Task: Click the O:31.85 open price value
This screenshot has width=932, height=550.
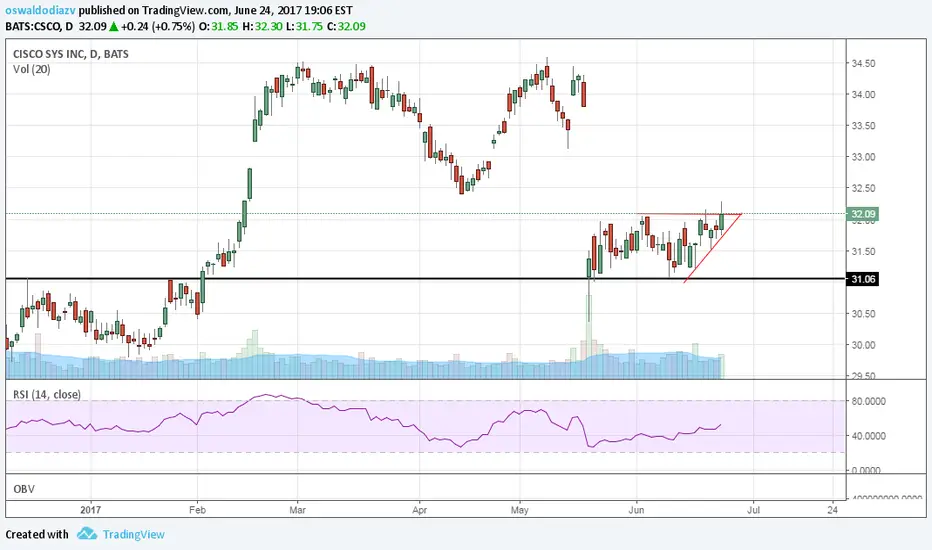Action: 218,26
